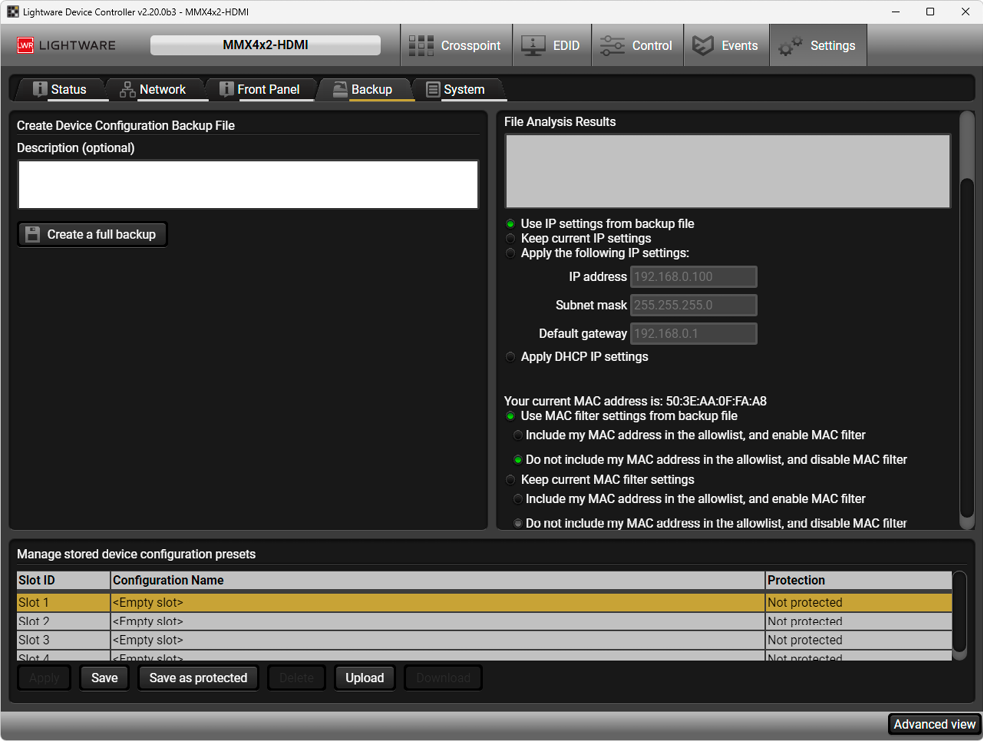Click the Description text field
983x741 pixels.
tap(248, 185)
